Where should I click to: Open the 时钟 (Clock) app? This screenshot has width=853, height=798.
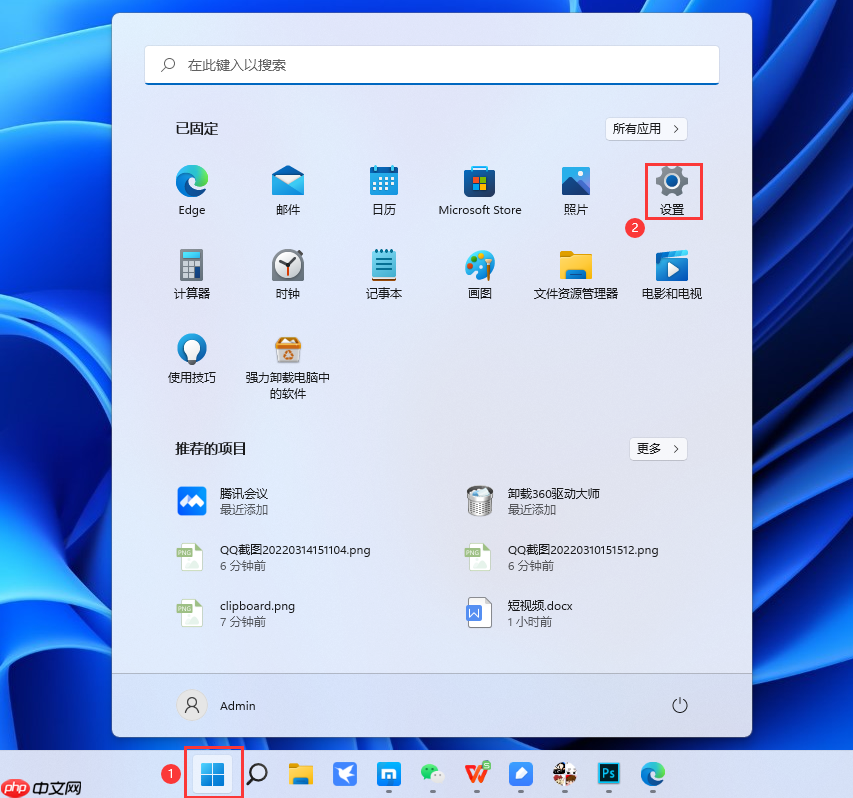point(287,266)
